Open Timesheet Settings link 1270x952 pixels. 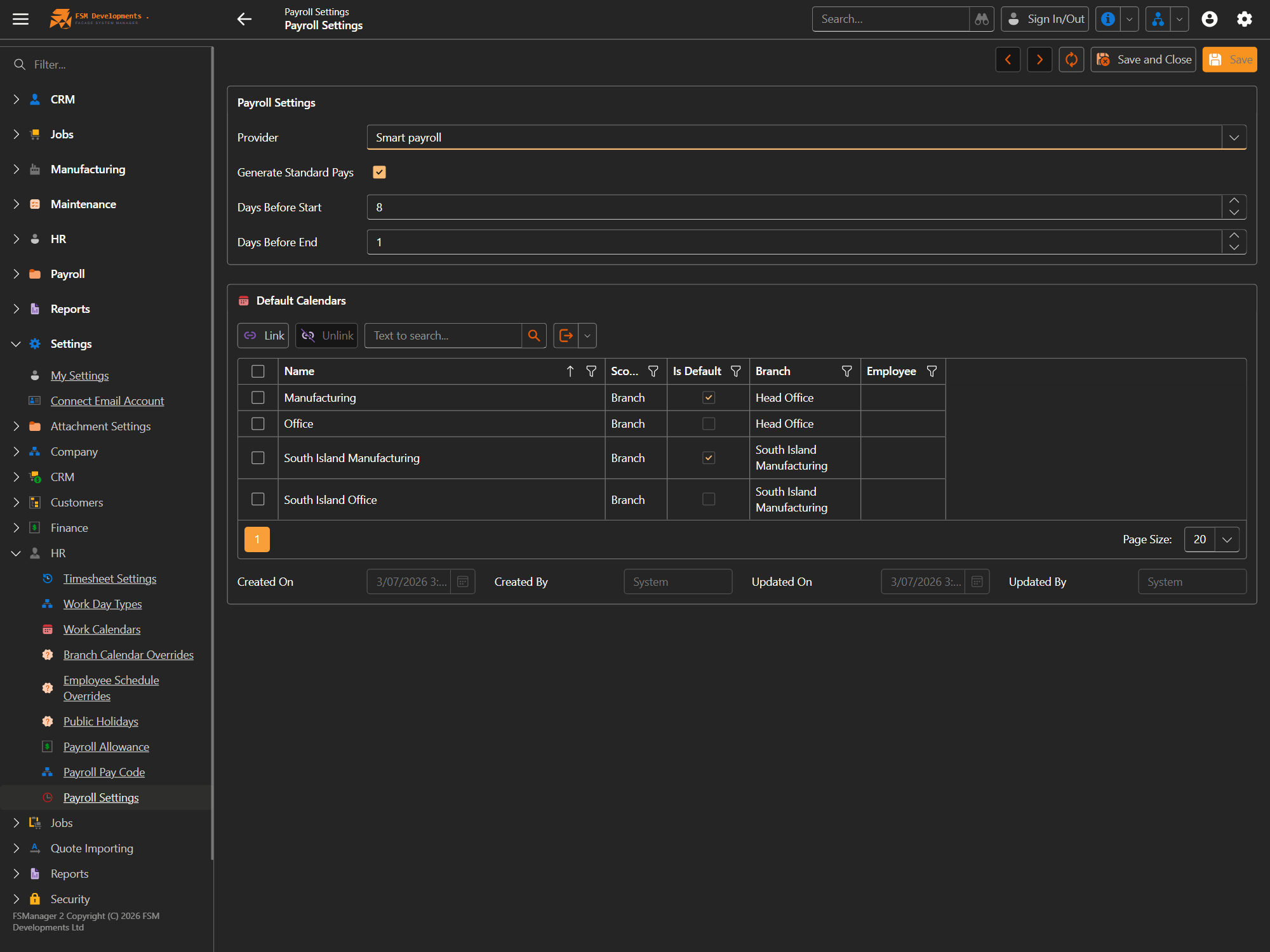pos(110,579)
